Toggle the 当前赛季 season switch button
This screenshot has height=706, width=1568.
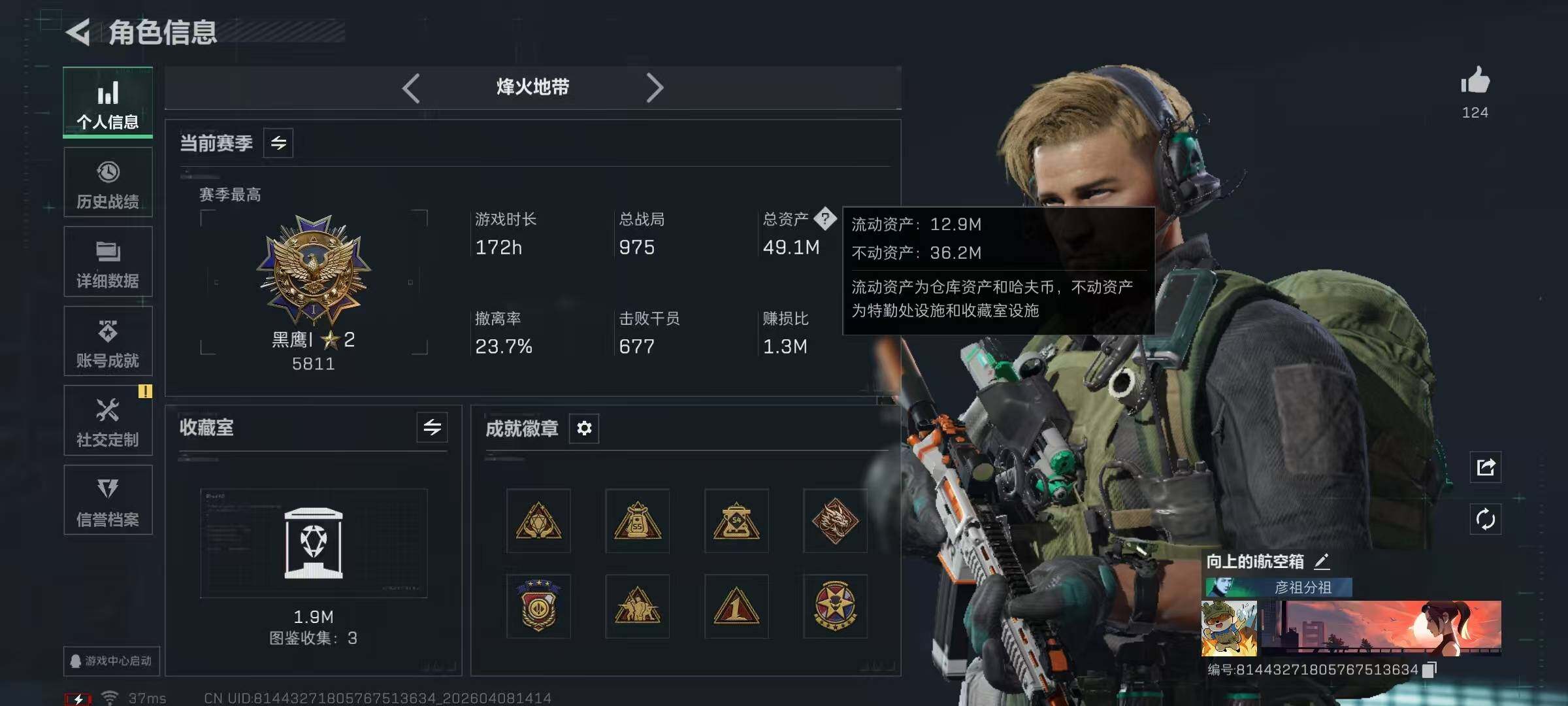click(x=278, y=143)
